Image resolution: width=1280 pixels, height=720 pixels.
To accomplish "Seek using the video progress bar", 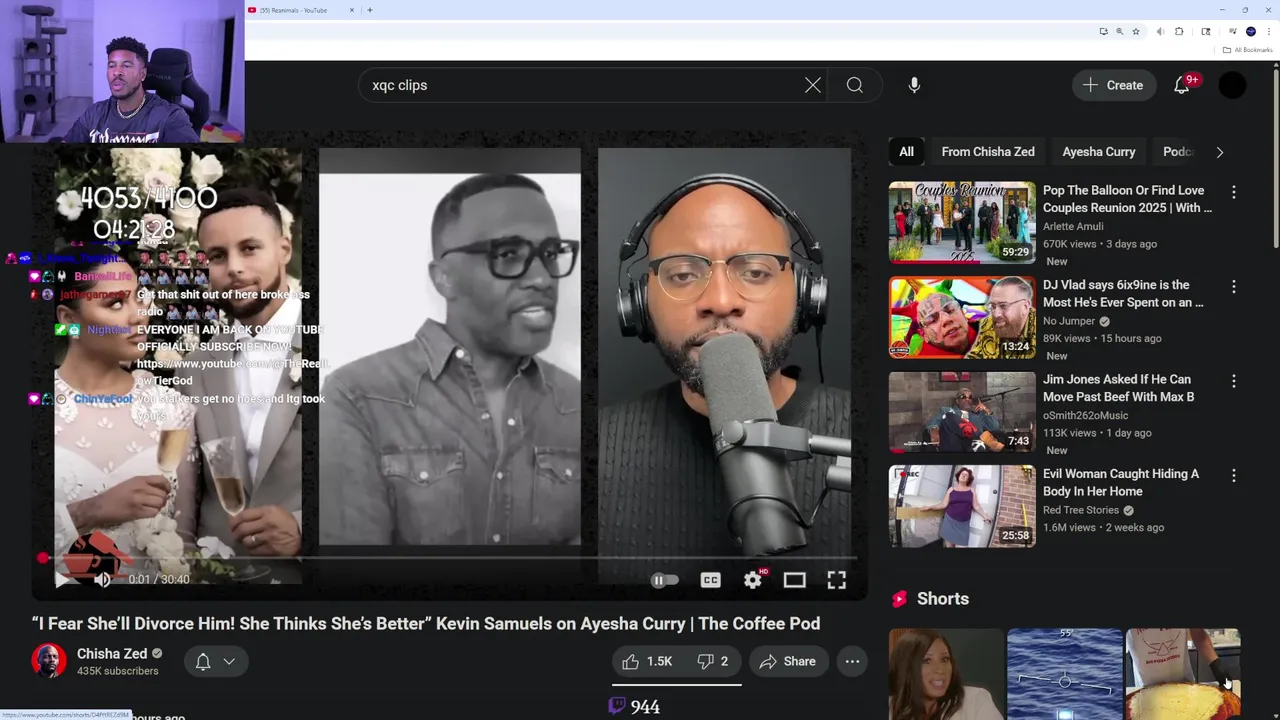I will (448, 557).
